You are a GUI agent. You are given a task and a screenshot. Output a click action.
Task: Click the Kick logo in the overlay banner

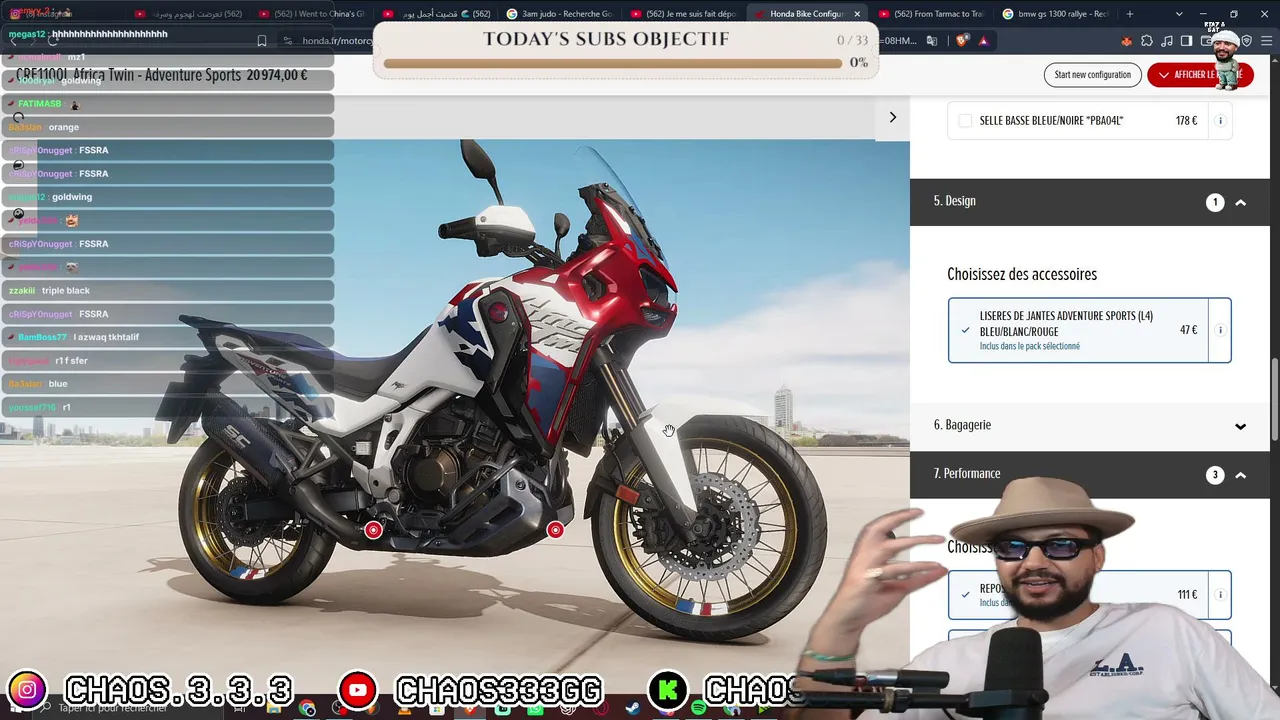click(668, 690)
